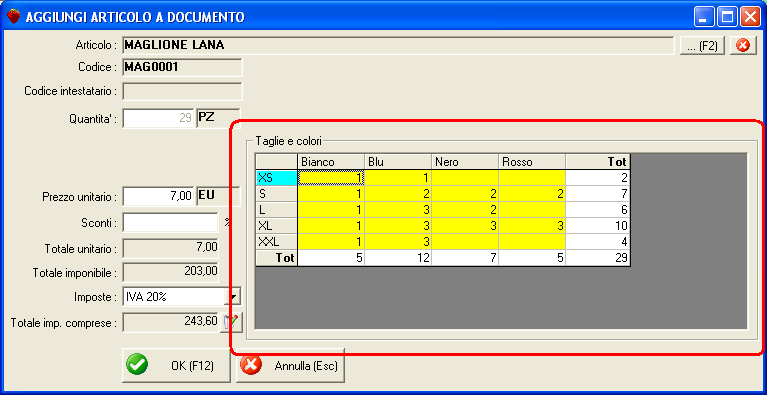Open article lookup with ... (F2) button

(702, 45)
